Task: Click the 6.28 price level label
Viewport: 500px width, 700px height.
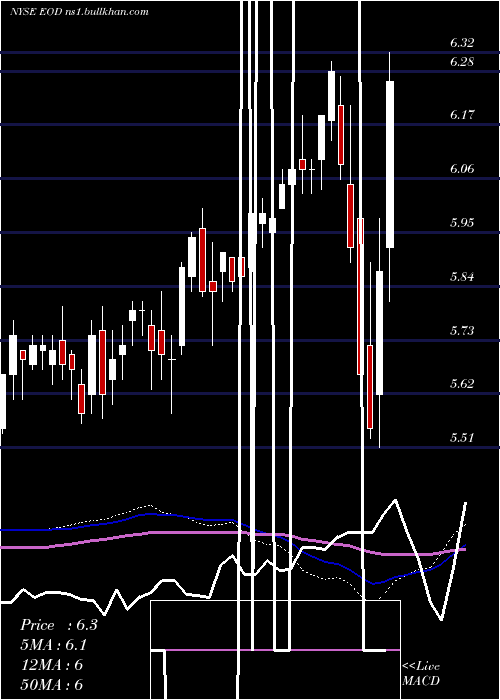Action: click(x=462, y=62)
